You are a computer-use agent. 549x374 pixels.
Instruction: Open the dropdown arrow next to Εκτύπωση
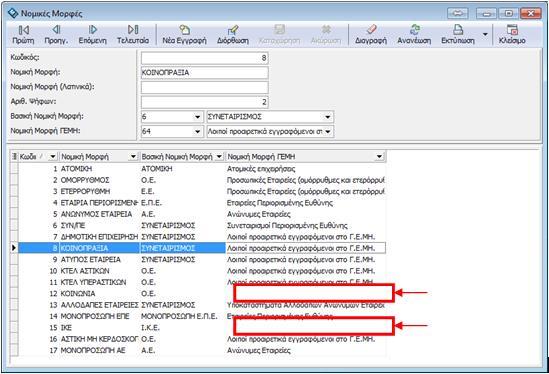click(485, 34)
